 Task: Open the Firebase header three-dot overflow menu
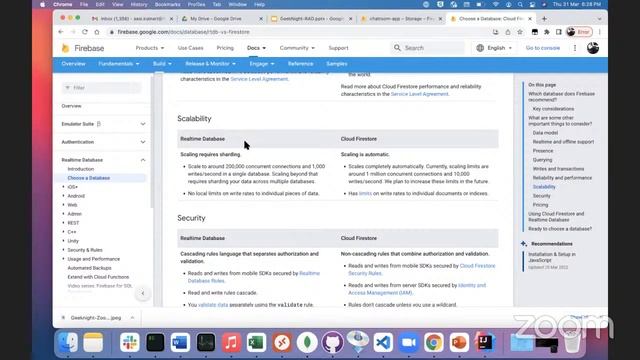575,48
